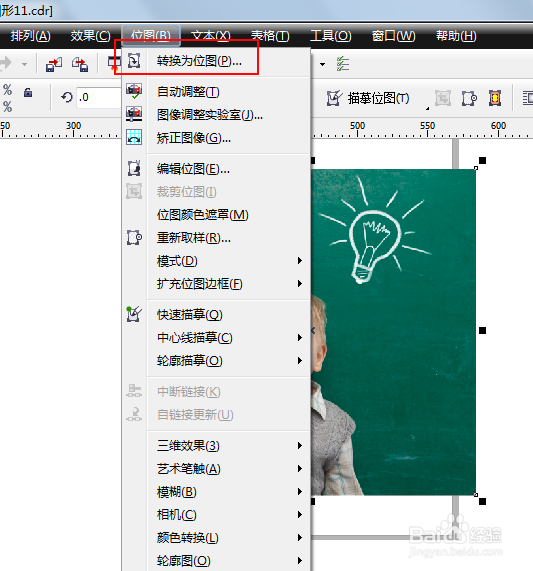The height and width of the screenshot is (571, 533).
Task: Open the 轮廓图(O) submenu
Action: tap(216, 561)
